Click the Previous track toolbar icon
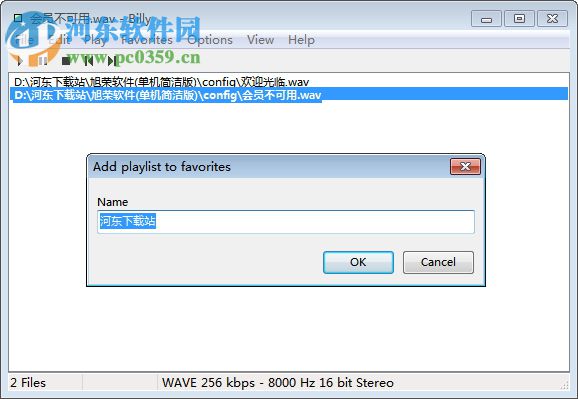The image size is (578, 399). [88, 61]
